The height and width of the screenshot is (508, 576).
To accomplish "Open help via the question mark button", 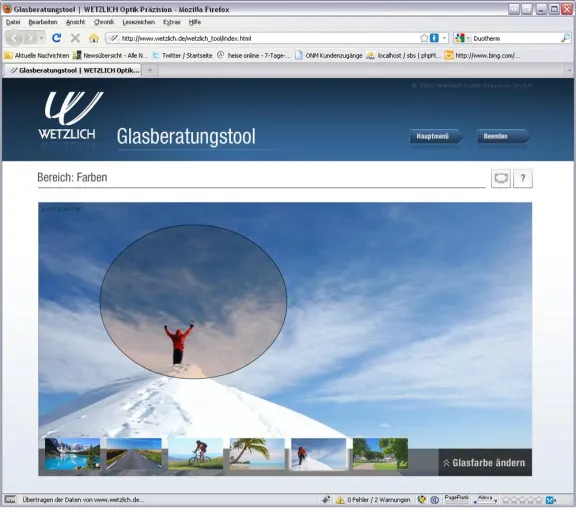I will [523, 178].
